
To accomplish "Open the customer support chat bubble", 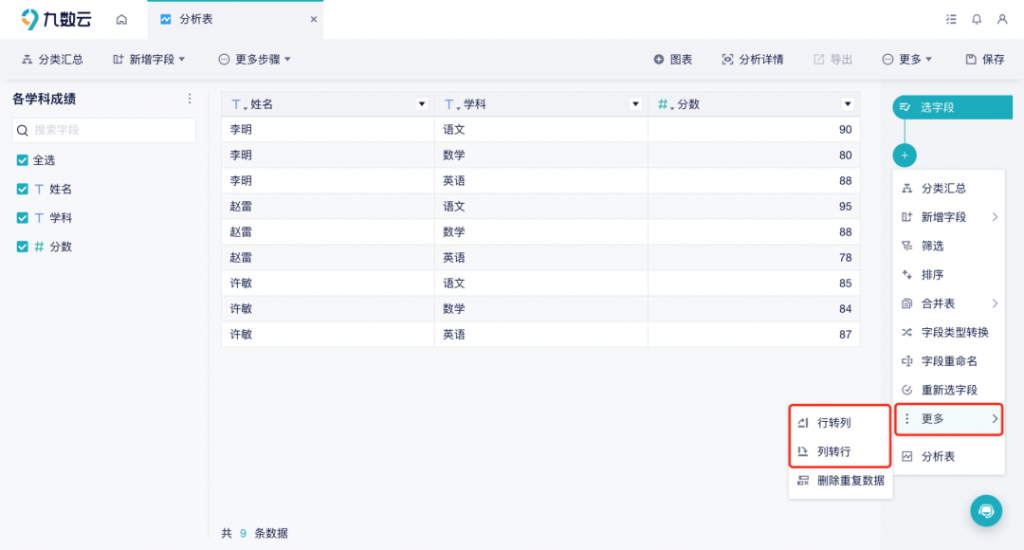I will [986, 510].
